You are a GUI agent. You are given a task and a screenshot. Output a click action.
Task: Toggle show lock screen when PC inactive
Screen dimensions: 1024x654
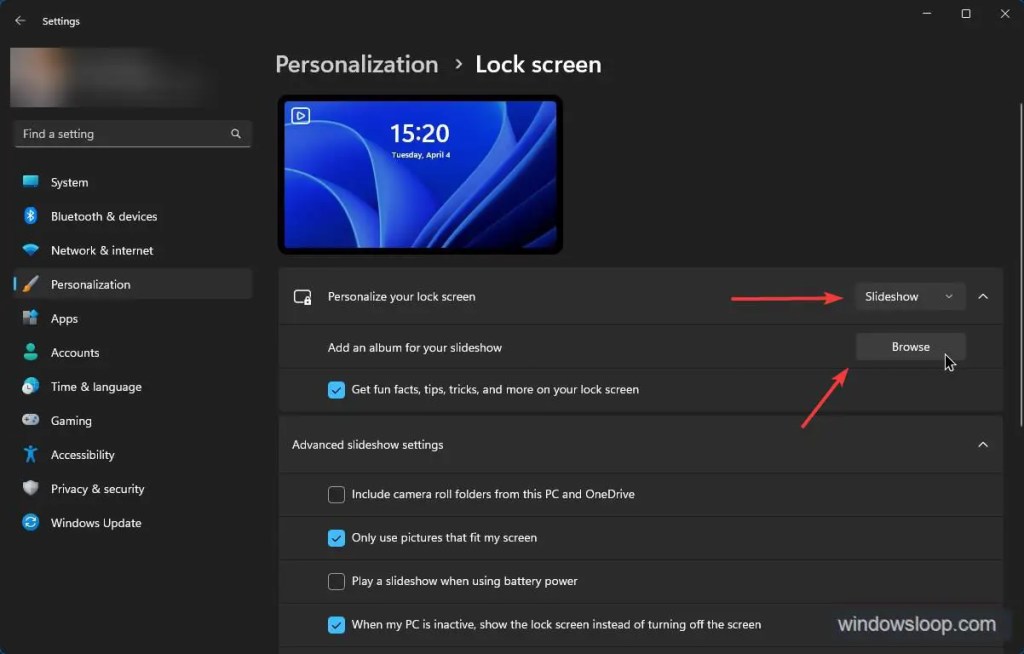336,625
